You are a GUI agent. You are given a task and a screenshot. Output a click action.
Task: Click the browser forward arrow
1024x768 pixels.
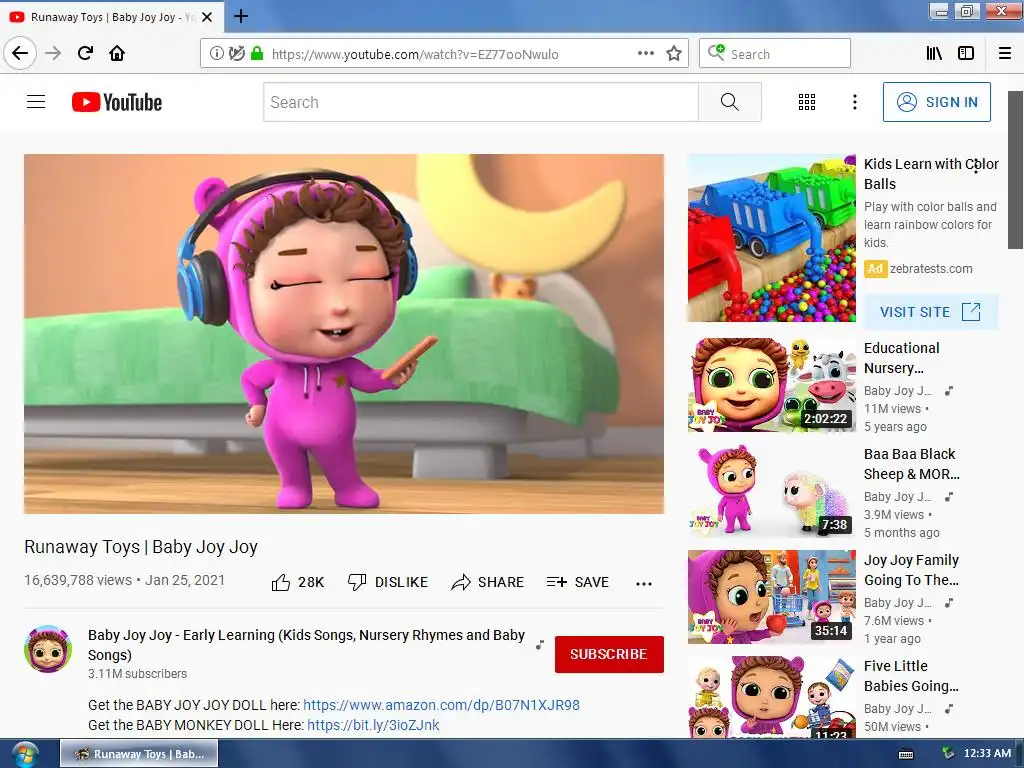pos(53,53)
